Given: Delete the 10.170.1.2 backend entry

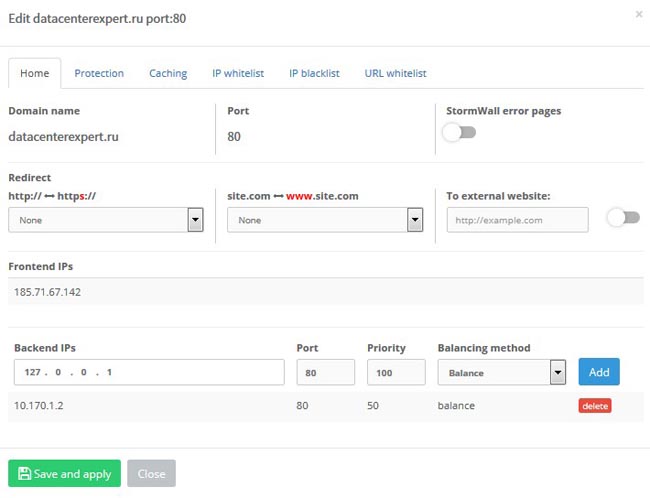Looking at the screenshot, I should 594,406.
